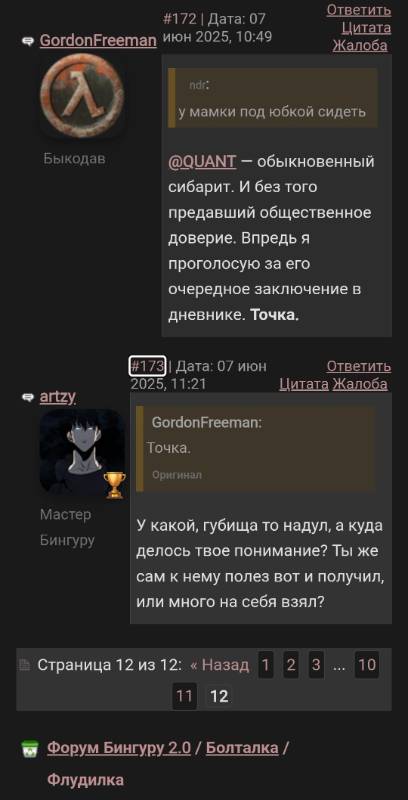This screenshot has width=408, height=800.
Task: Go to page 10 of thread
Action: point(367,665)
